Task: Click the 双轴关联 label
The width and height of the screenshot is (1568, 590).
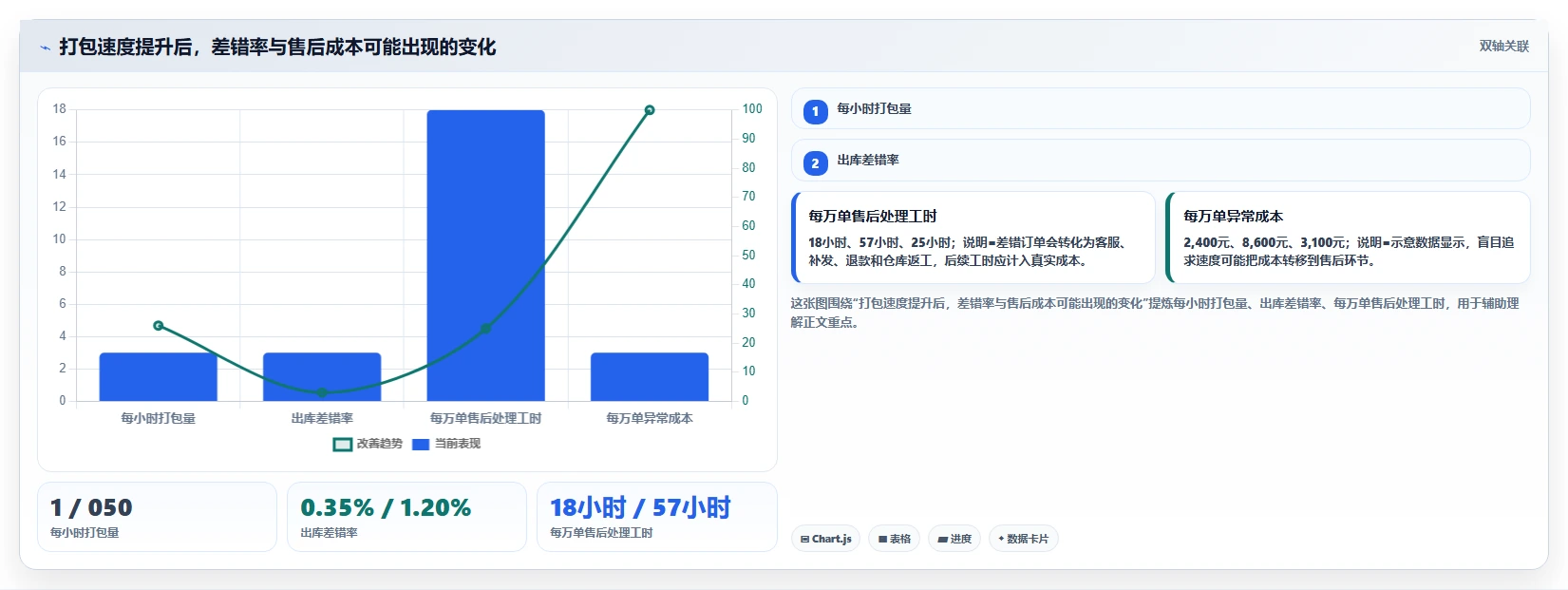Action: [1503, 47]
